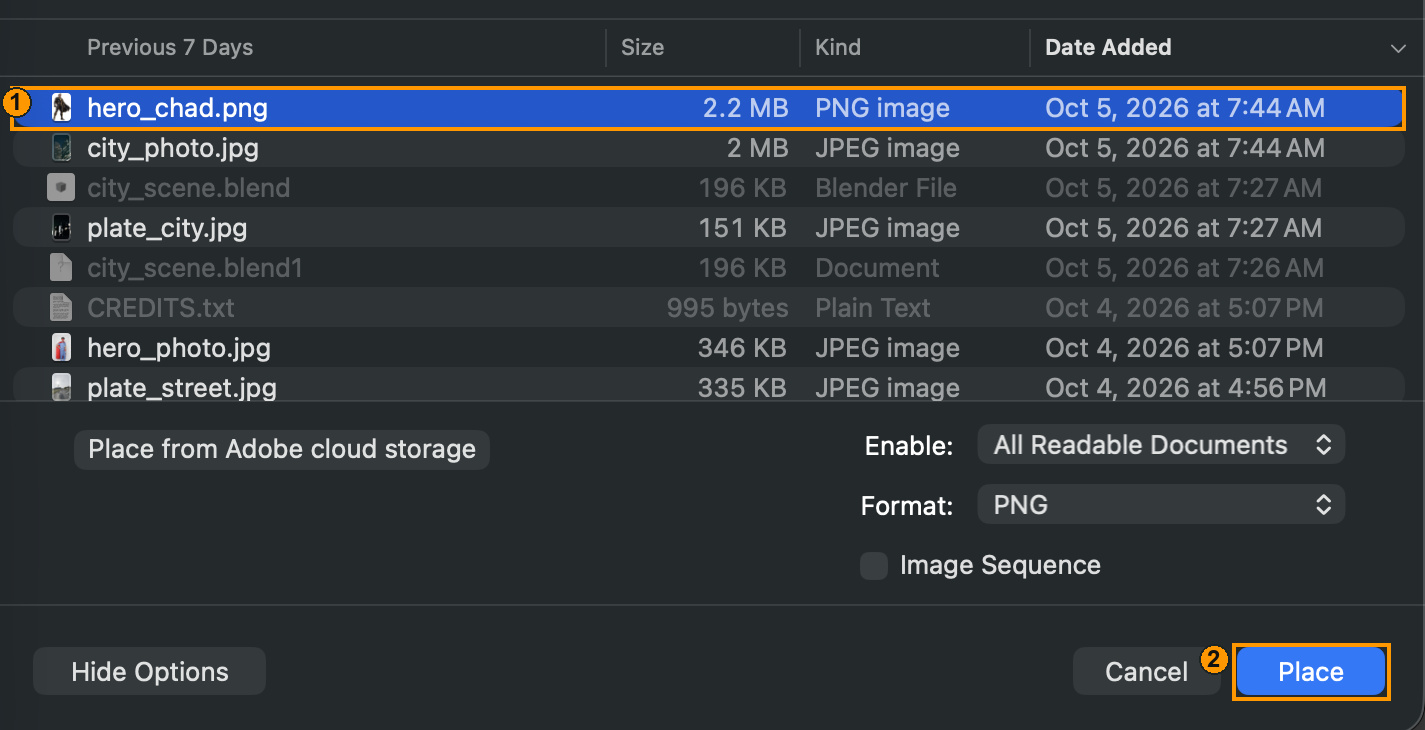Select the plate_city.jpg file row
Screen dimensions: 1425x730
(x=708, y=228)
